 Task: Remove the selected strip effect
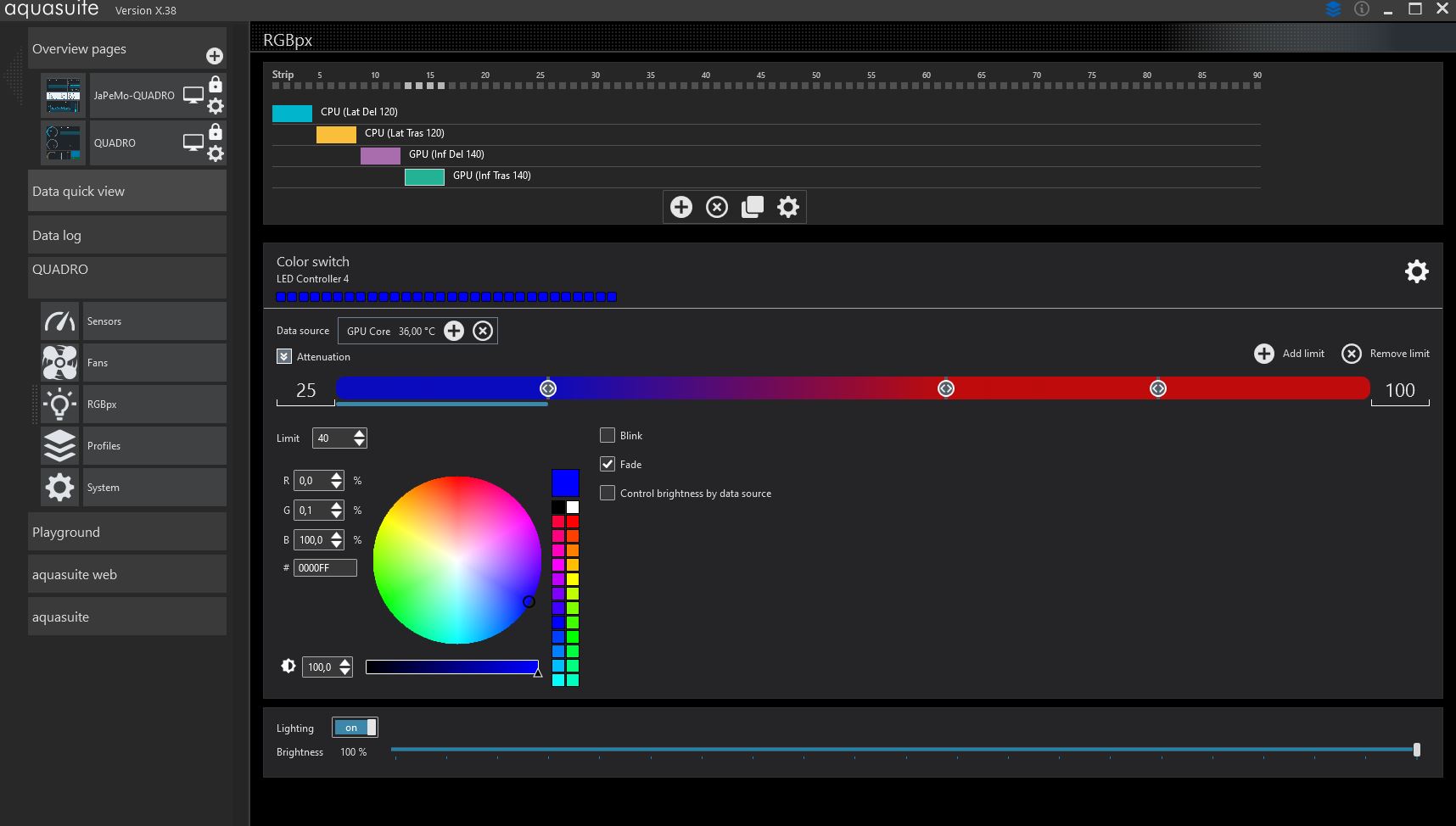tap(717, 207)
